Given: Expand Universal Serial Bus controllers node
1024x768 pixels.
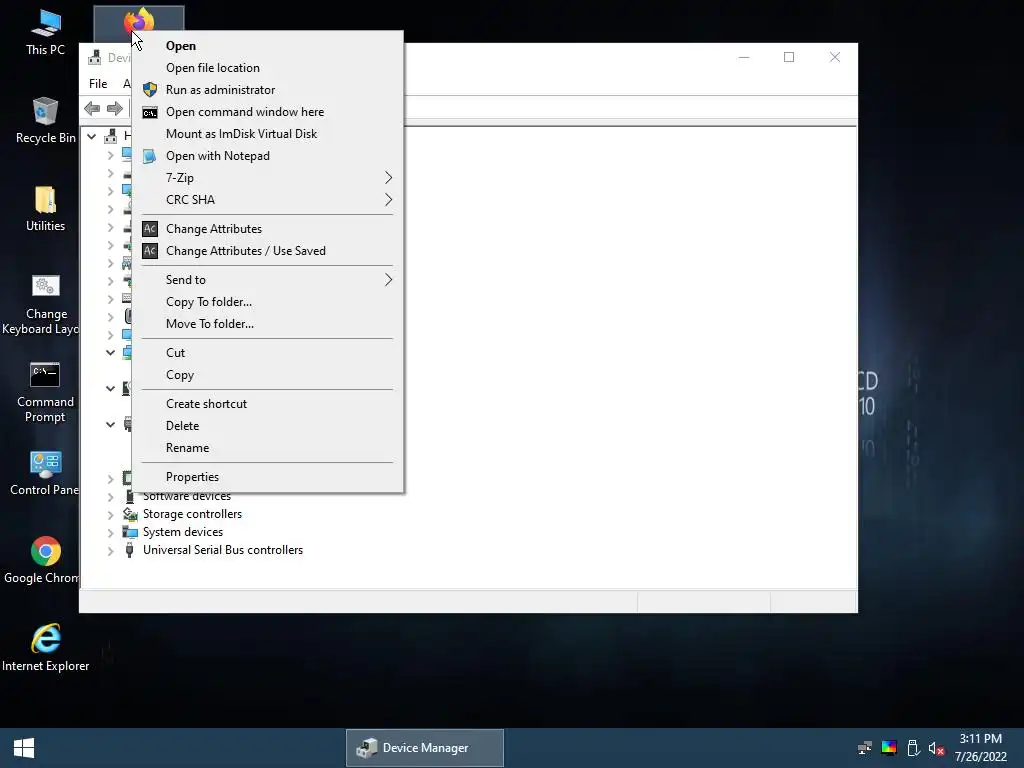Looking at the screenshot, I should pos(110,551).
